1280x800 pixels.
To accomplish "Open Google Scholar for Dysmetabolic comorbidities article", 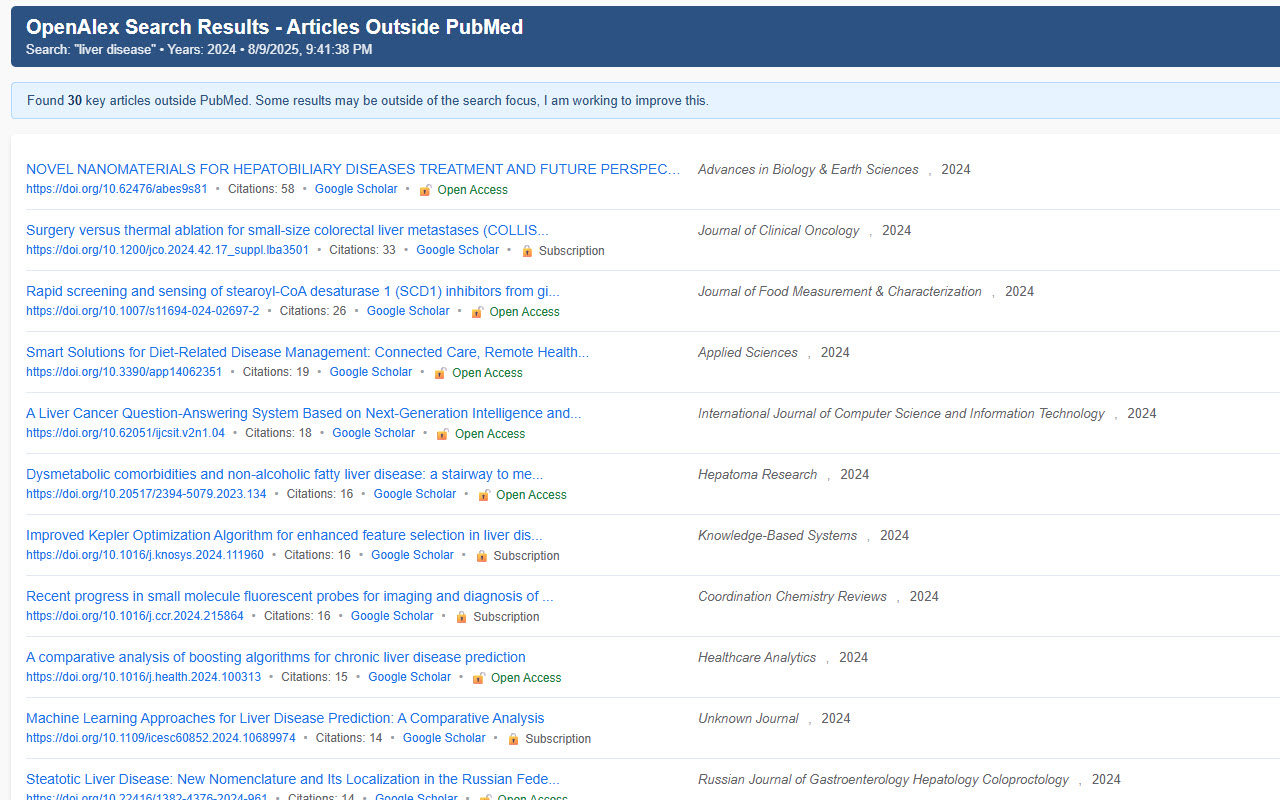I will 415,494.
